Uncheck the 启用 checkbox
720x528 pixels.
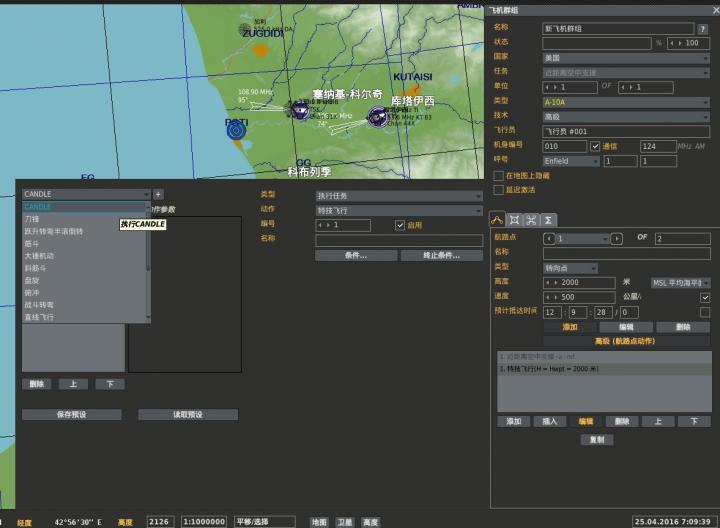400,225
